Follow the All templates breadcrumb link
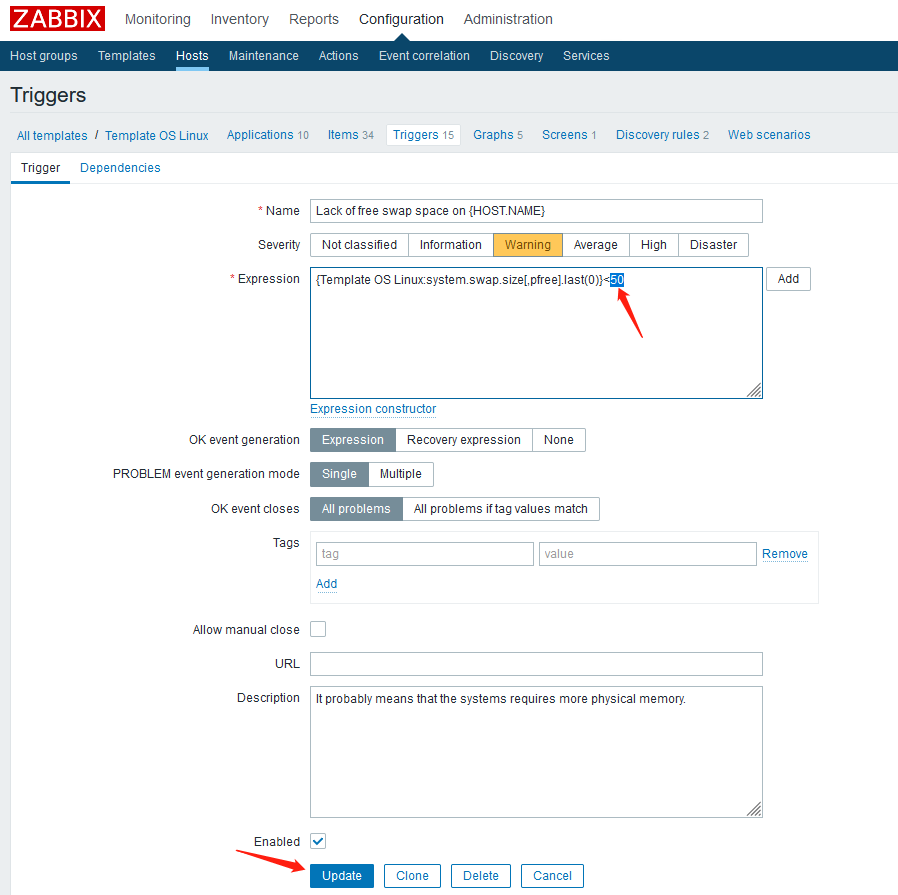The width and height of the screenshot is (898, 895). pos(52,136)
